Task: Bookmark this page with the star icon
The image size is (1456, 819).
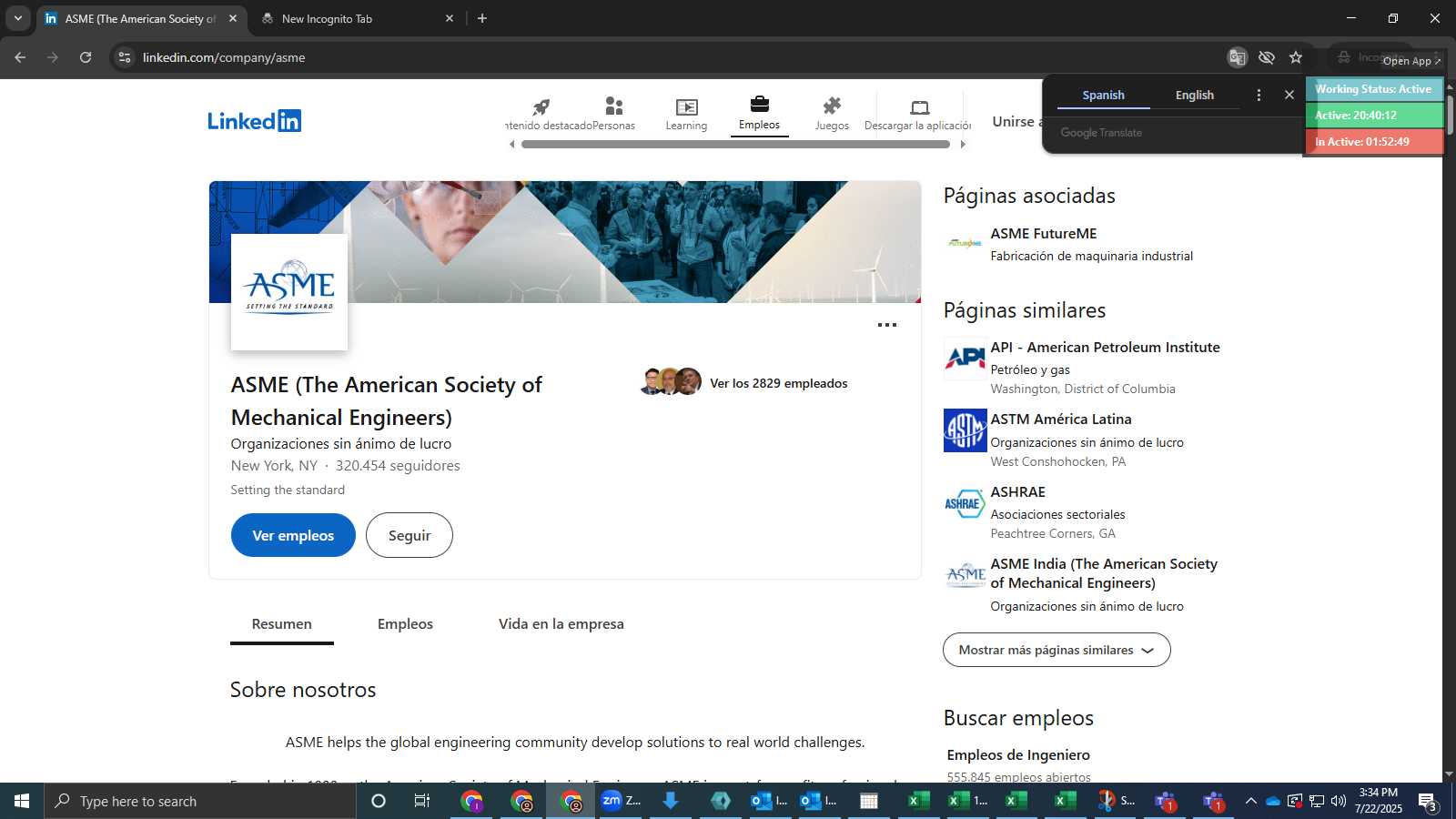Action: [1296, 57]
